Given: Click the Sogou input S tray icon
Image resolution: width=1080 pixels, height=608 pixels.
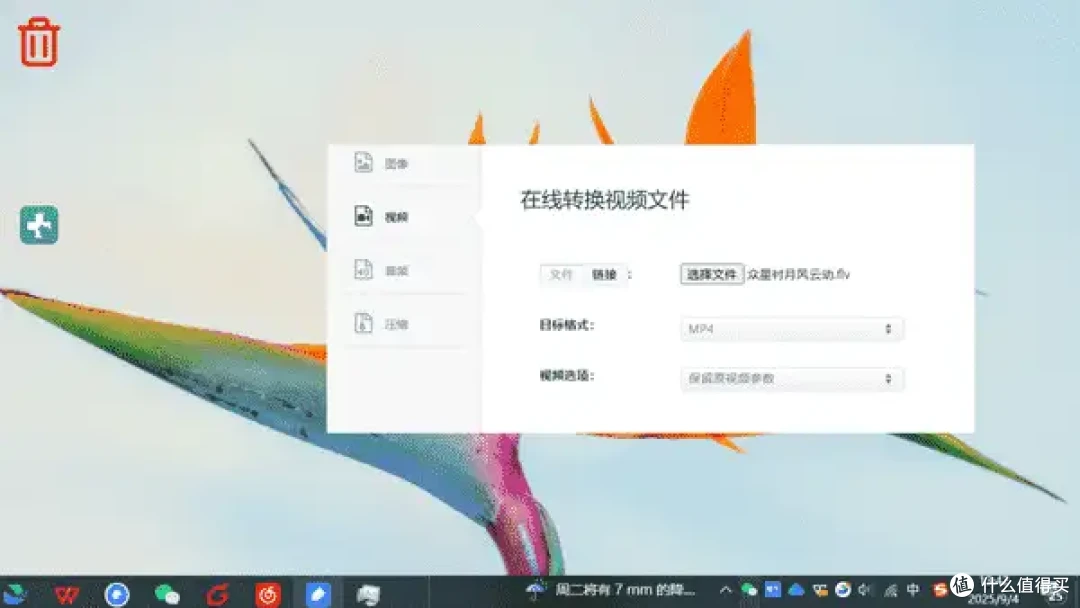Looking at the screenshot, I should [939, 589].
